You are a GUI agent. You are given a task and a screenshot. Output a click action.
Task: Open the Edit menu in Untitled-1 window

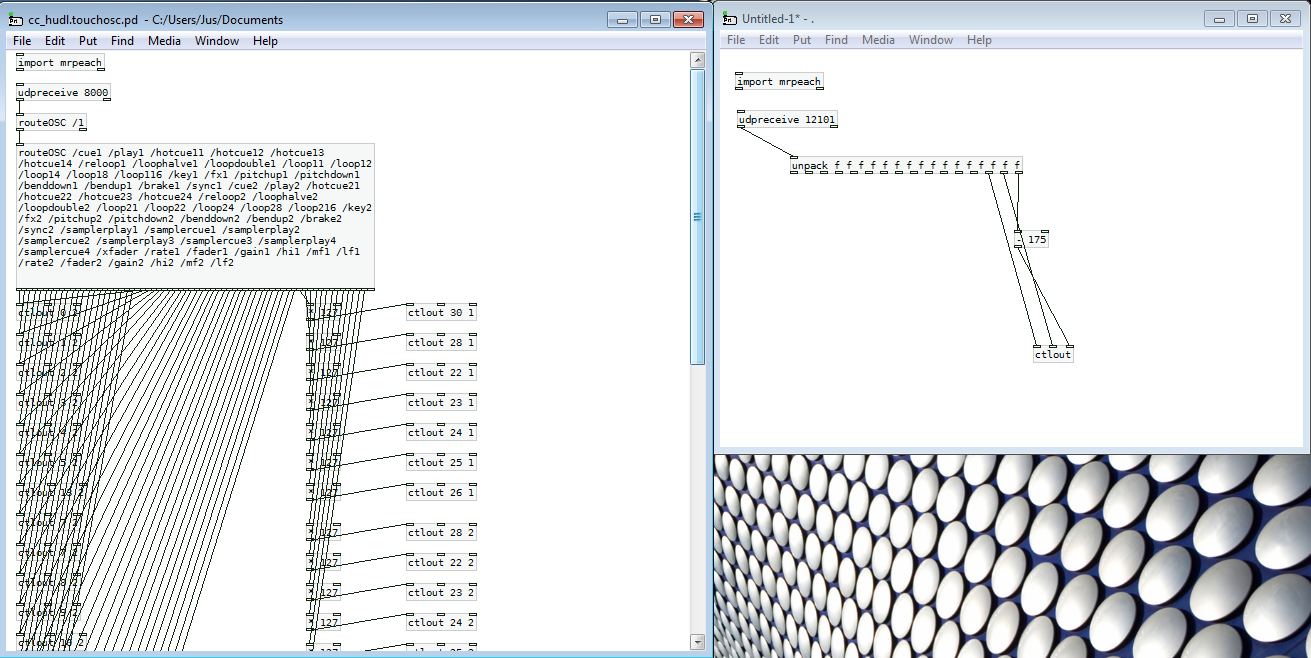769,40
